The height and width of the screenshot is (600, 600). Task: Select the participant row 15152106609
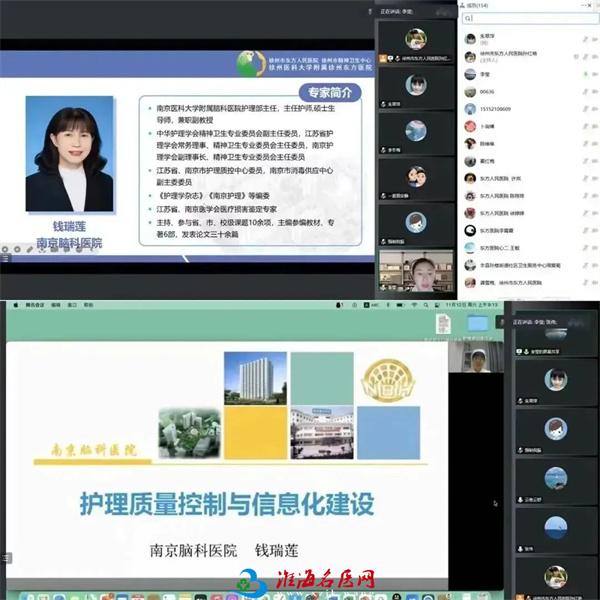530,109
